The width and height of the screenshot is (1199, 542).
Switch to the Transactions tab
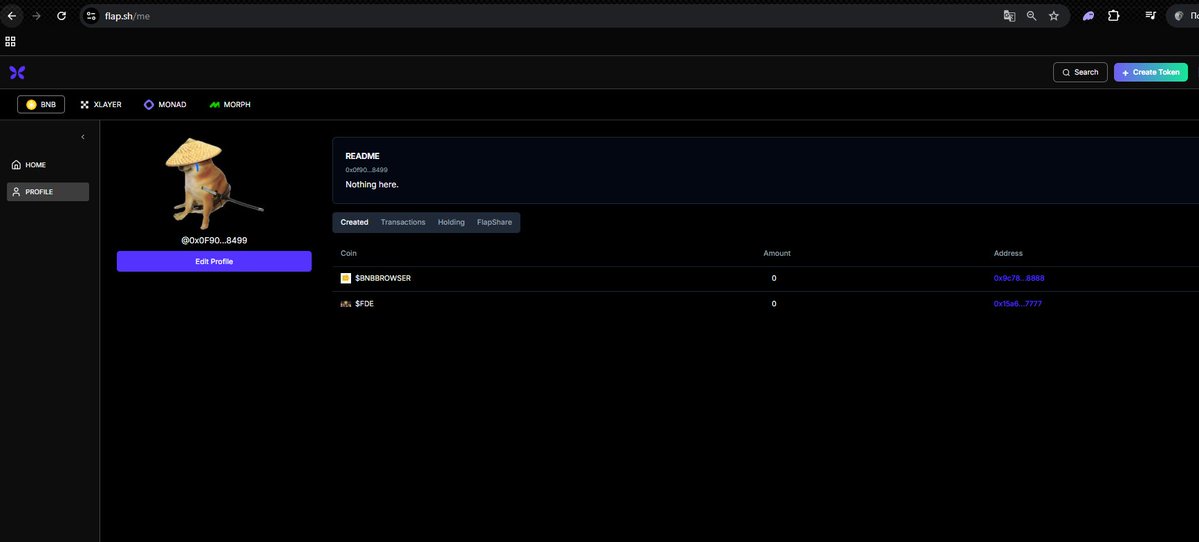[403, 222]
